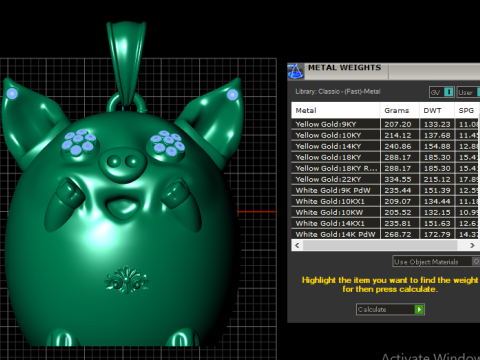Select the Yellow Gold:9KY row
This screenshot has height=360, width=480.
(x=385, y=124)
